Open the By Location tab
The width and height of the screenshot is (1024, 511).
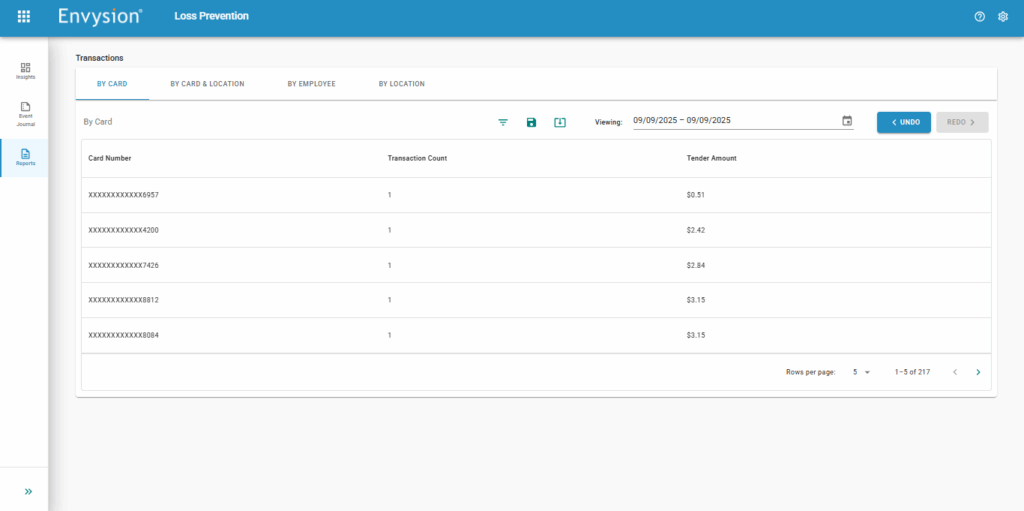[401, 84]
